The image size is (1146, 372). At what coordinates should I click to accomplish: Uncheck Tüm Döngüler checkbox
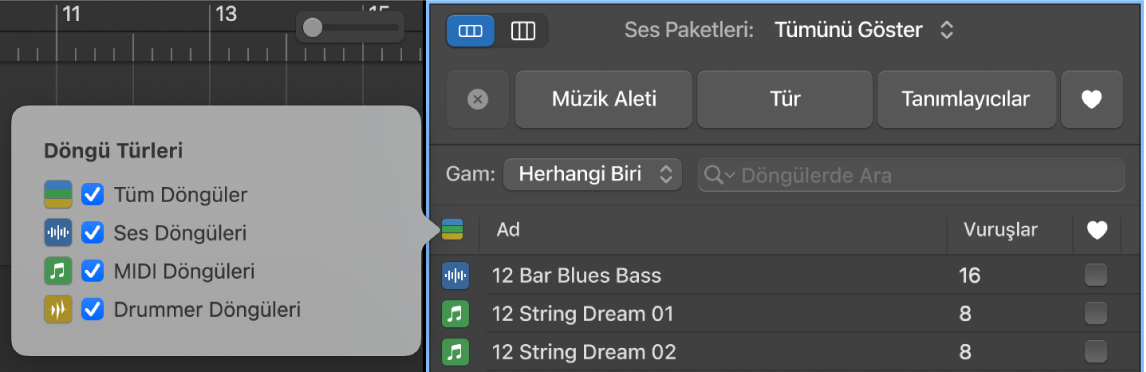91,195
